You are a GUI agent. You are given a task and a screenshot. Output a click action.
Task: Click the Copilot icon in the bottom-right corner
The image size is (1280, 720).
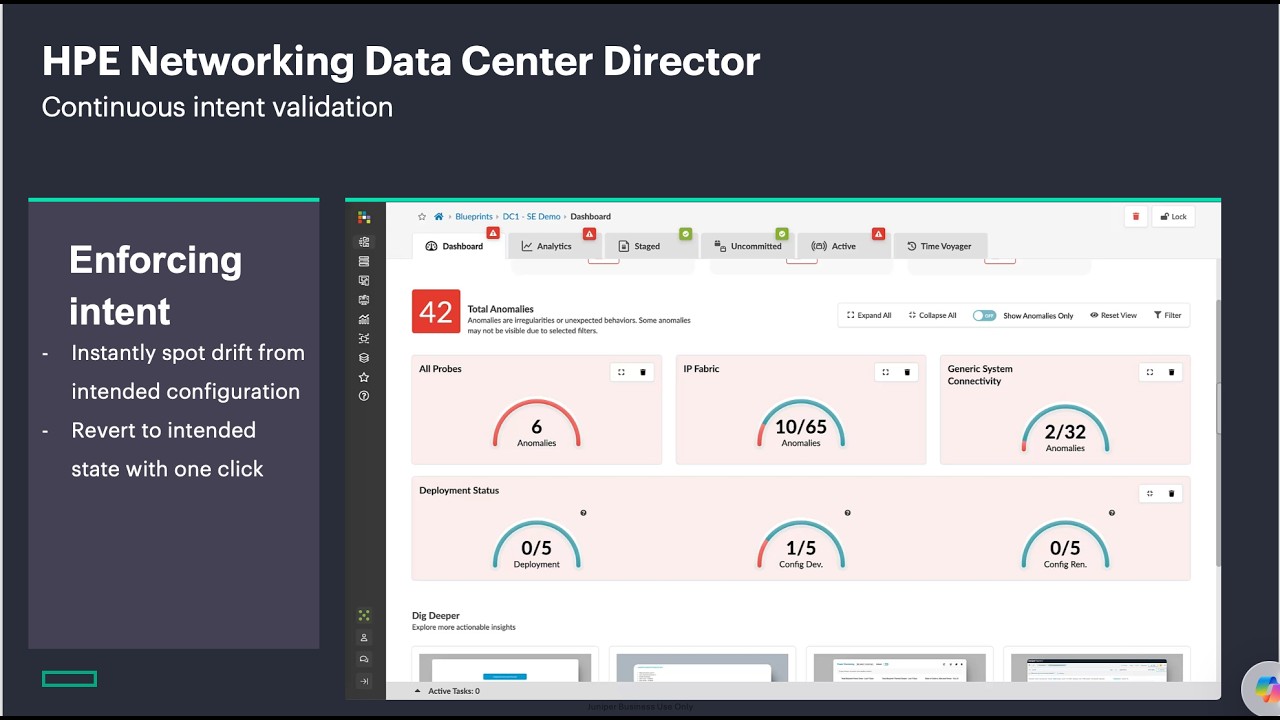click(1262, 687)
